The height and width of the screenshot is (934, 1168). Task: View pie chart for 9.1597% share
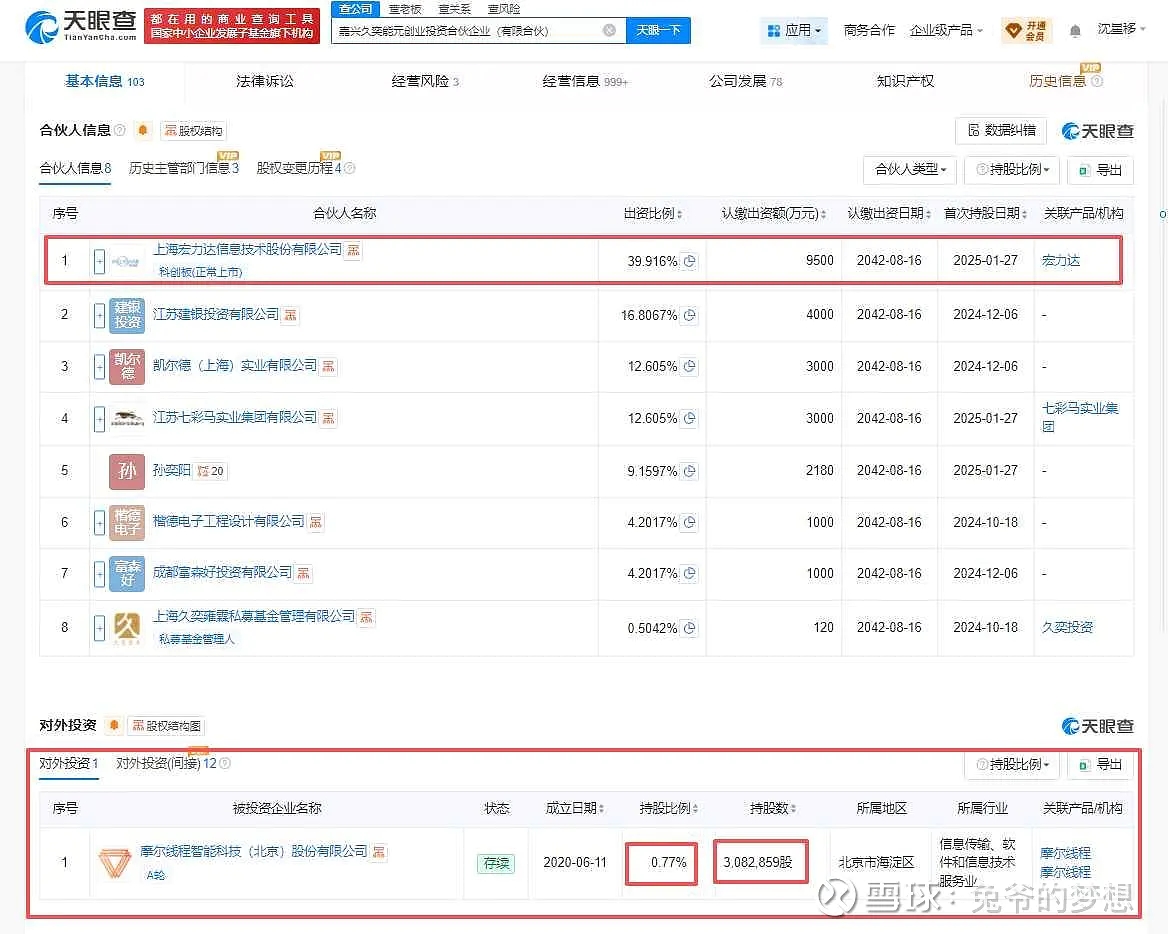click(690, 471)
